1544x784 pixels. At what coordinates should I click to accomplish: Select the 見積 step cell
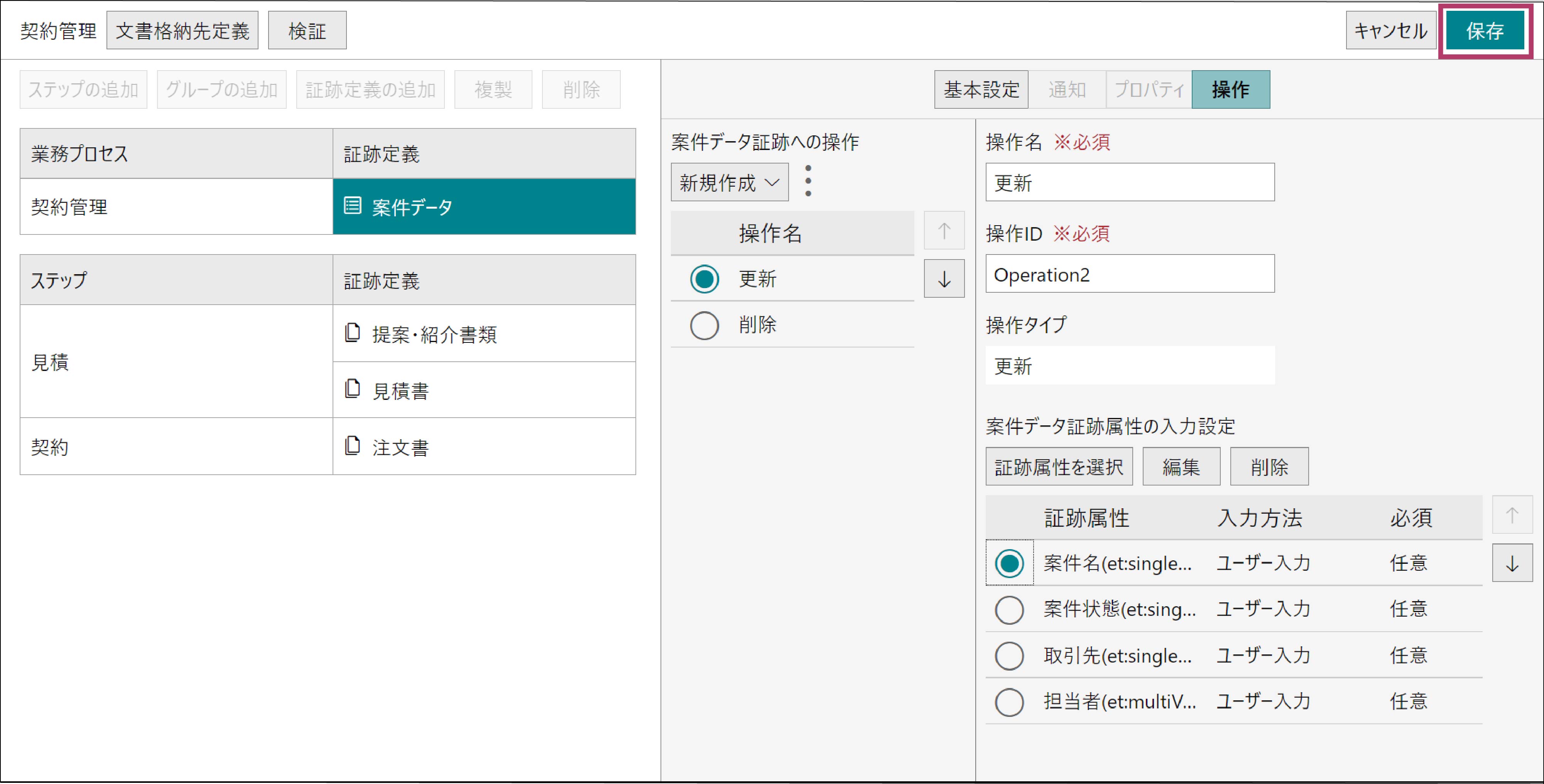pyautogui.click(x=176, y=362)
